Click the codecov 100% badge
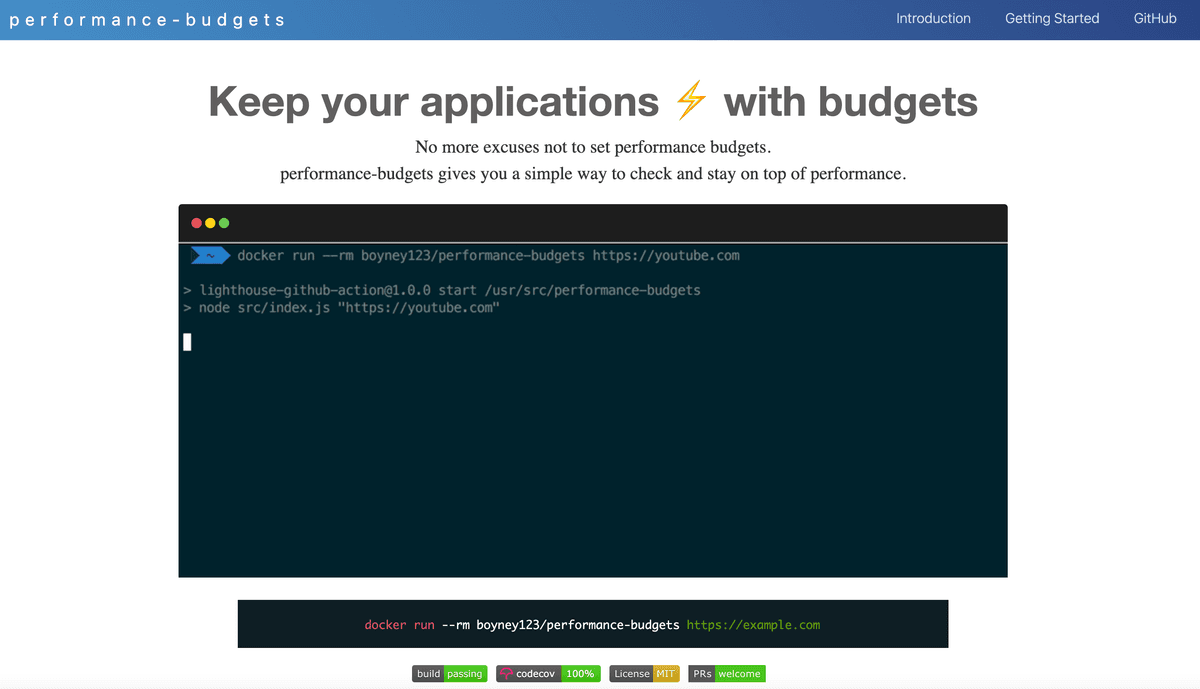Viewport: 1200px width, 689px height. tap(548, 673)
